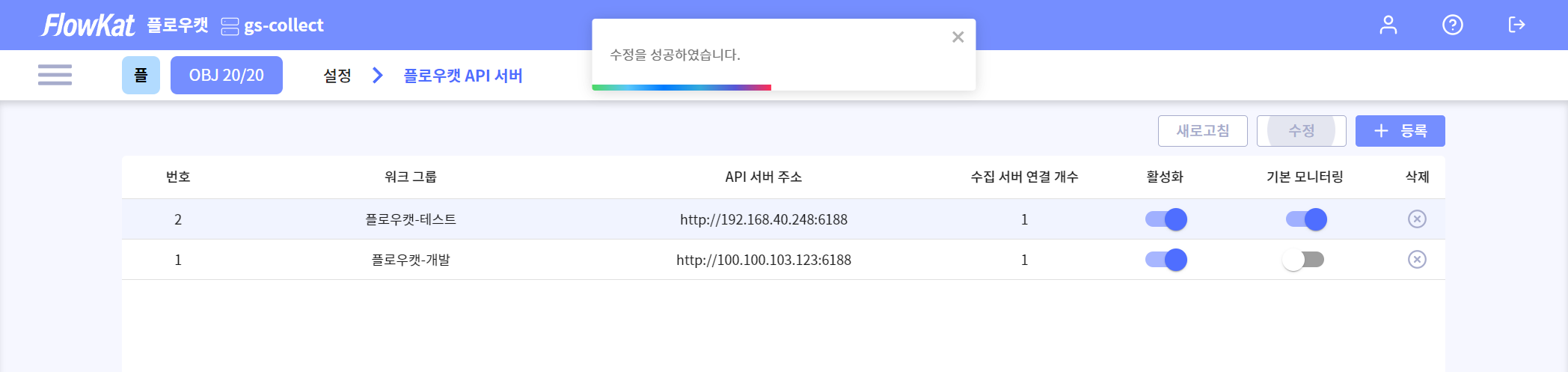Click the logout icon
This screenshot has height=372, width=1568.
[1516, 25]
